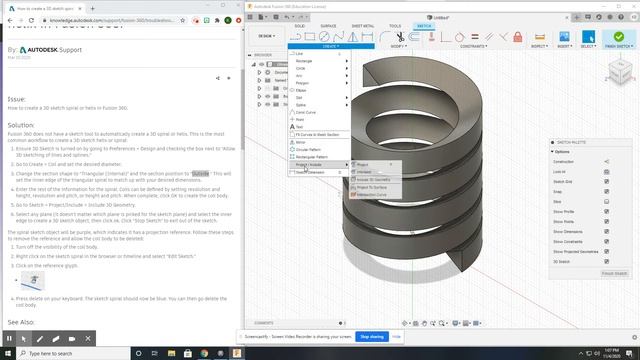Select the Fillet tool in Modify group
640x360 pixels.
point(384,37)
